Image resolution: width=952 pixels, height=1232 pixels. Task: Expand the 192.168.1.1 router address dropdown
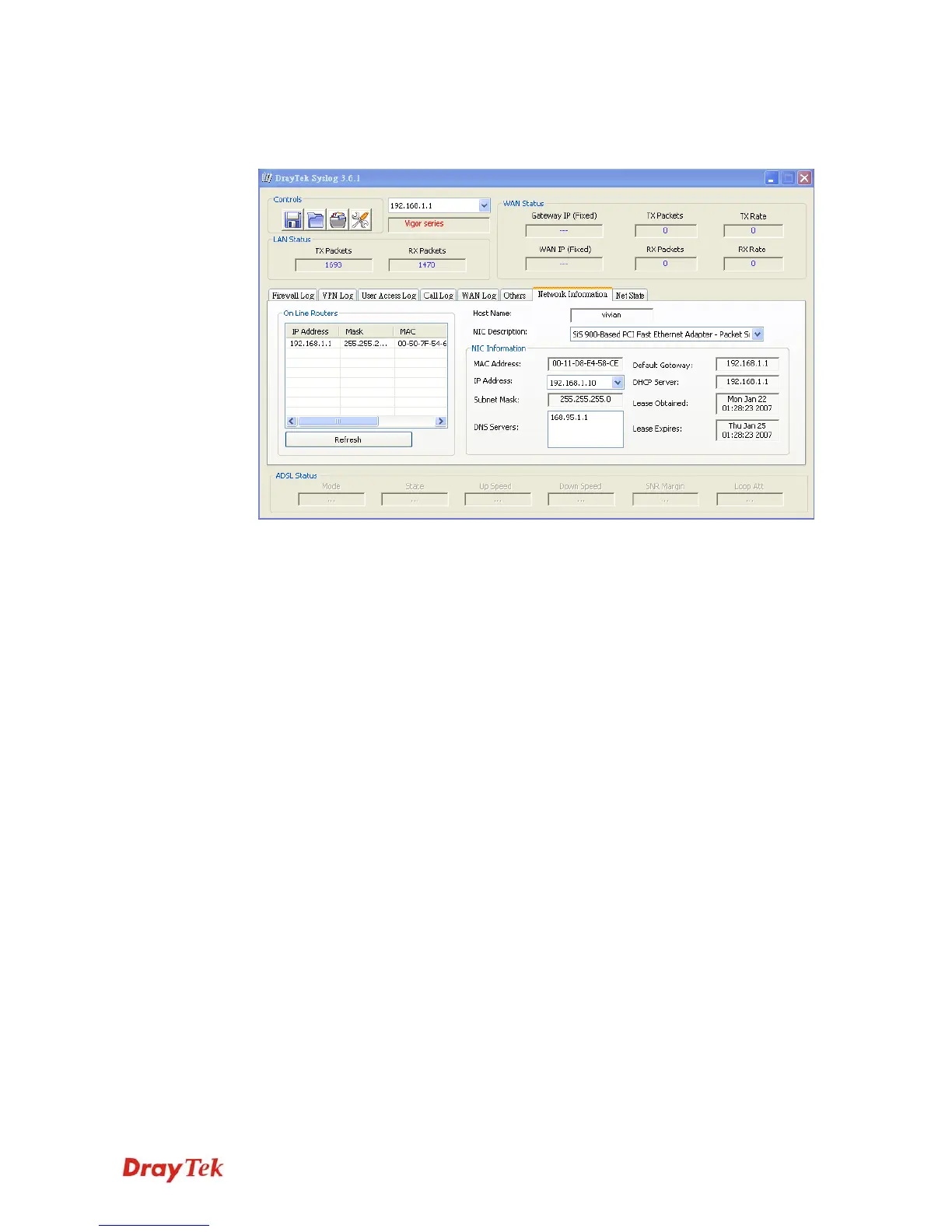484,205
